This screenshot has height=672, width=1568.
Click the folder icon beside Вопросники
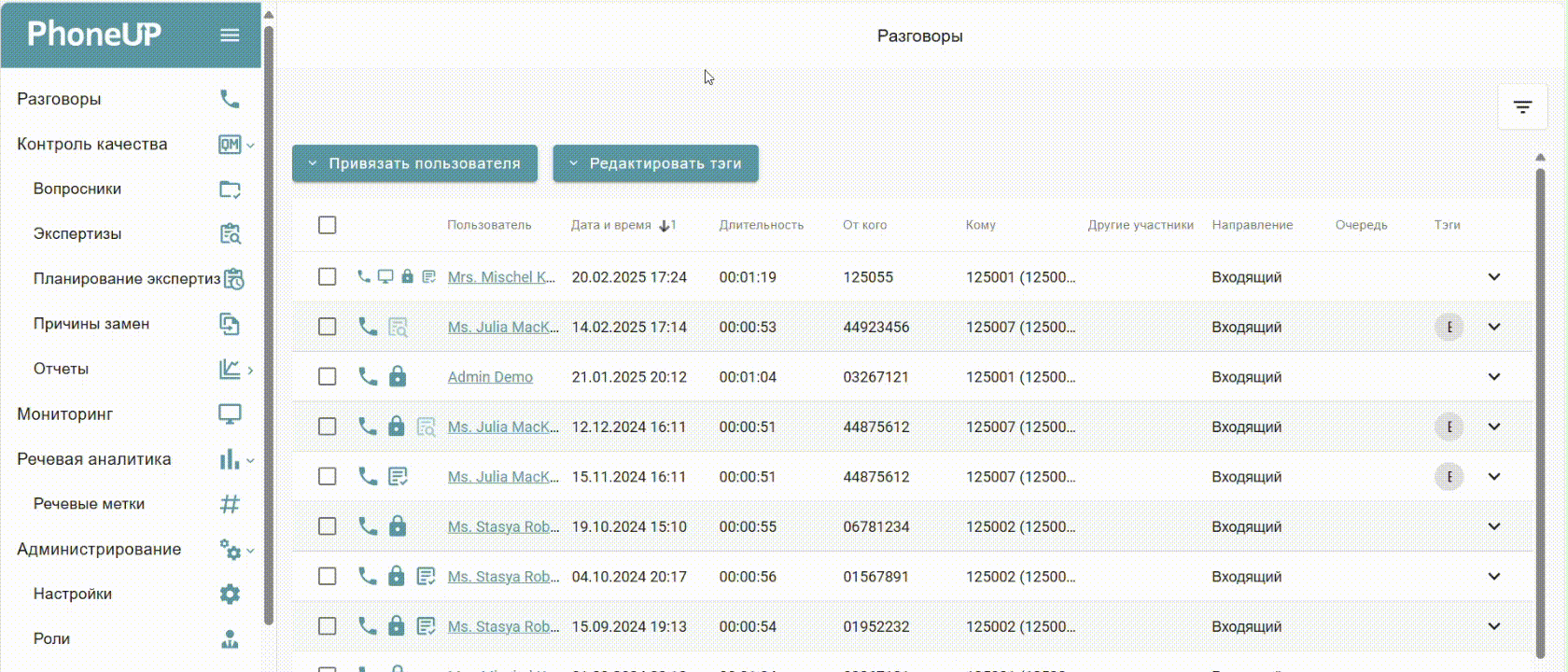point(230,189)
